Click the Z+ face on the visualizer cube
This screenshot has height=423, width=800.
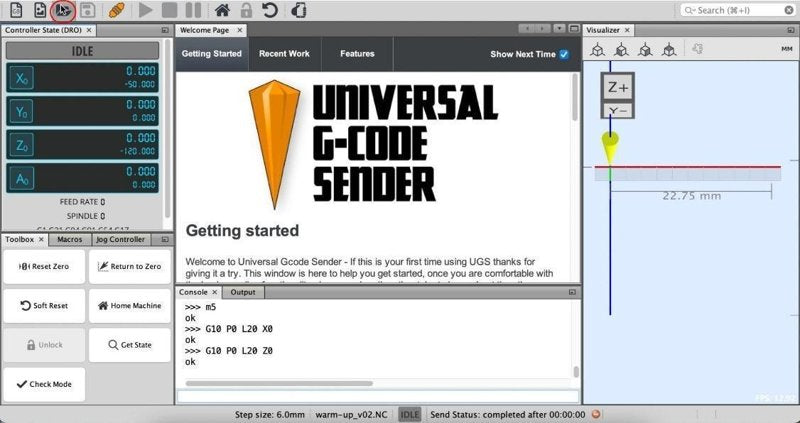point(618,88)
